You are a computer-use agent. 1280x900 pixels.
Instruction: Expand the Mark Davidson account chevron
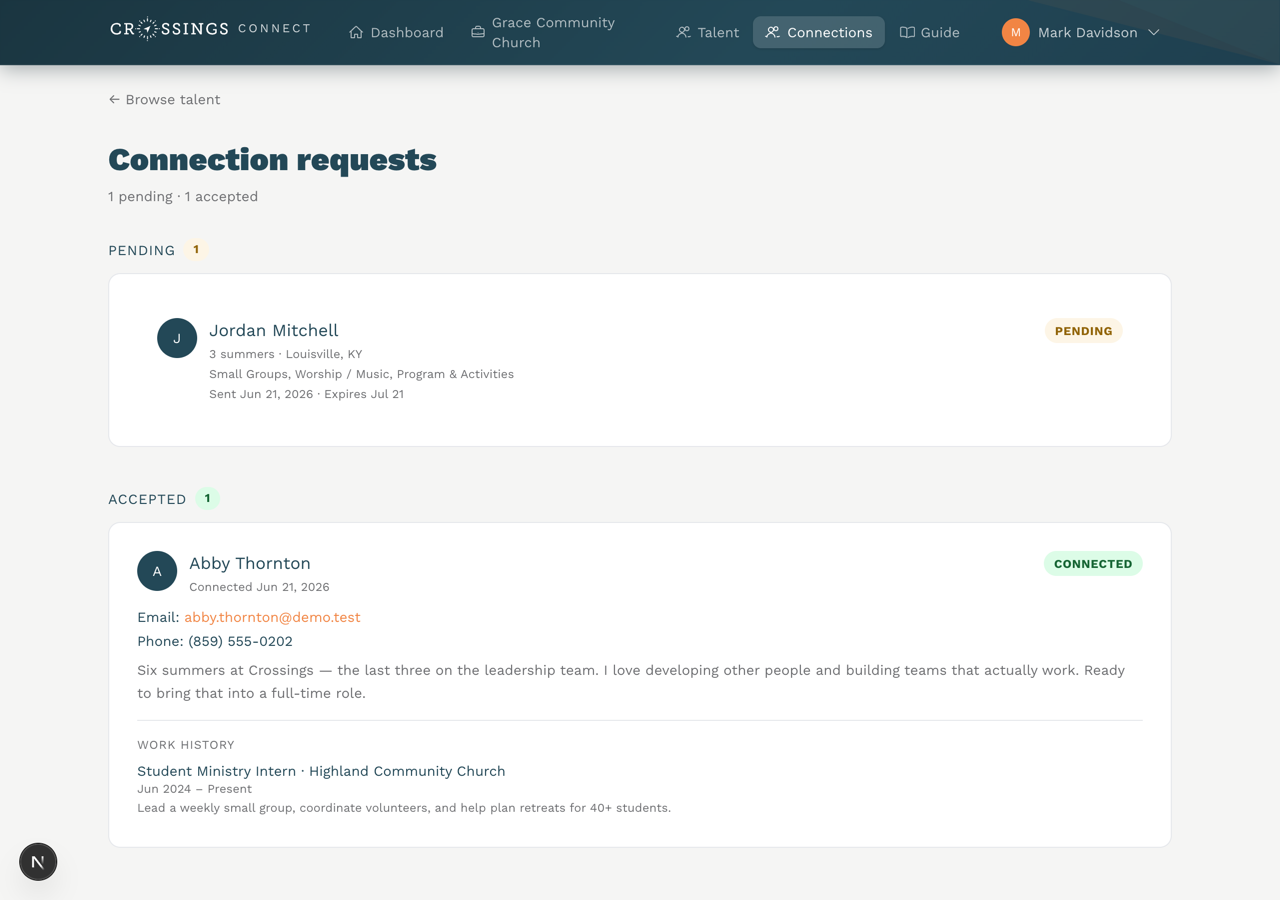point(1153,33)
